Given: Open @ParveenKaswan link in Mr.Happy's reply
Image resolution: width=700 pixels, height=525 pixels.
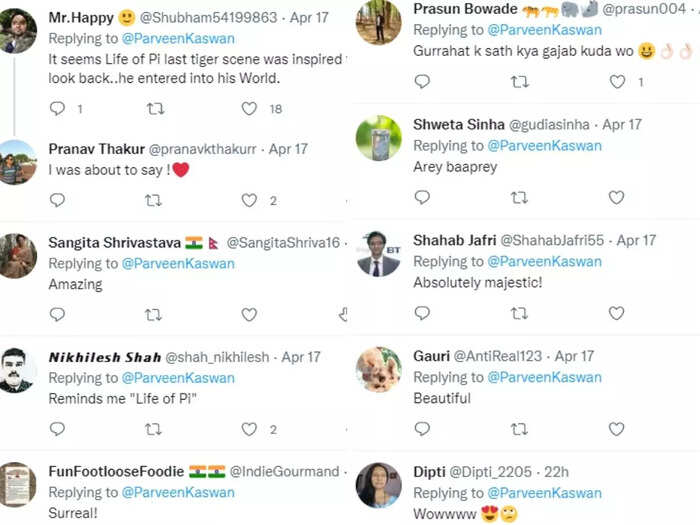Looking at the screenshot, I should 178,39.
